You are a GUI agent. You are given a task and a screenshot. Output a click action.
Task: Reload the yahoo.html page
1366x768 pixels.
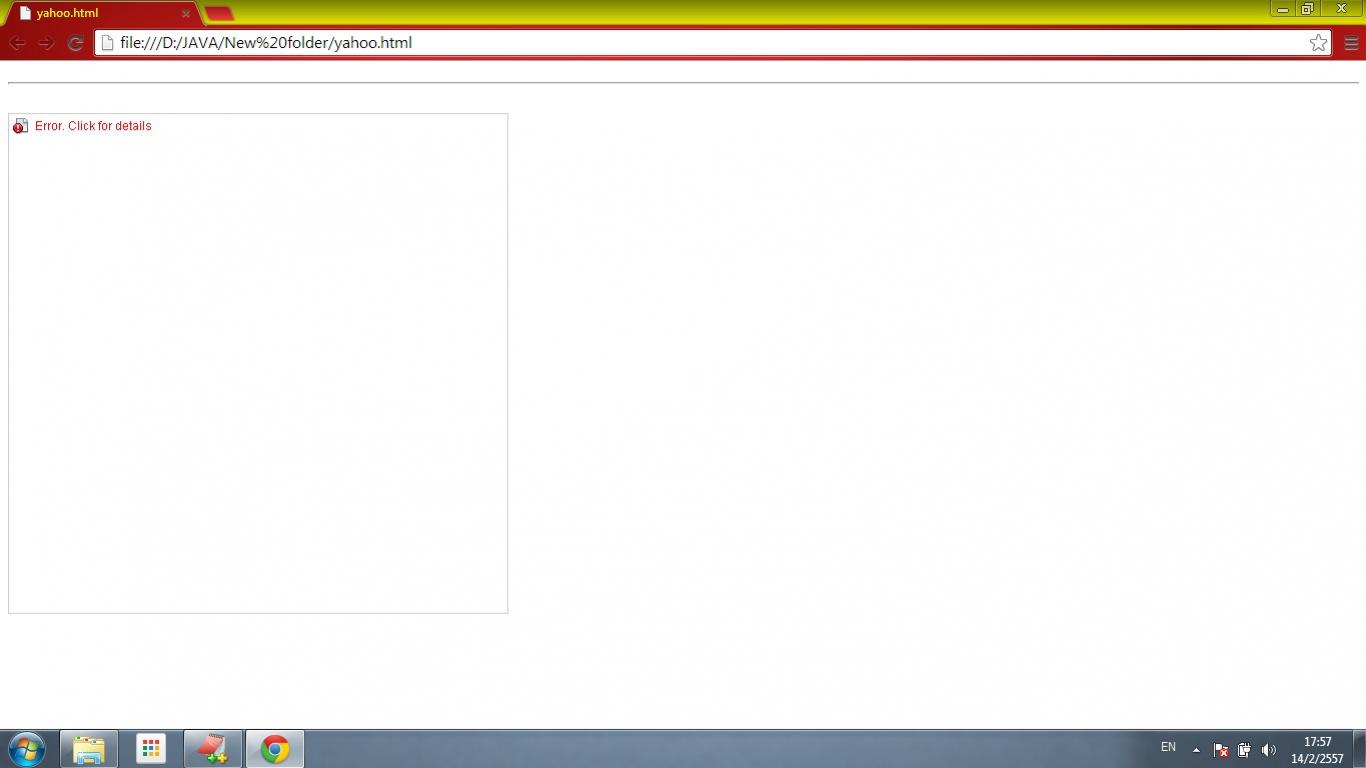tap(75, 43)
